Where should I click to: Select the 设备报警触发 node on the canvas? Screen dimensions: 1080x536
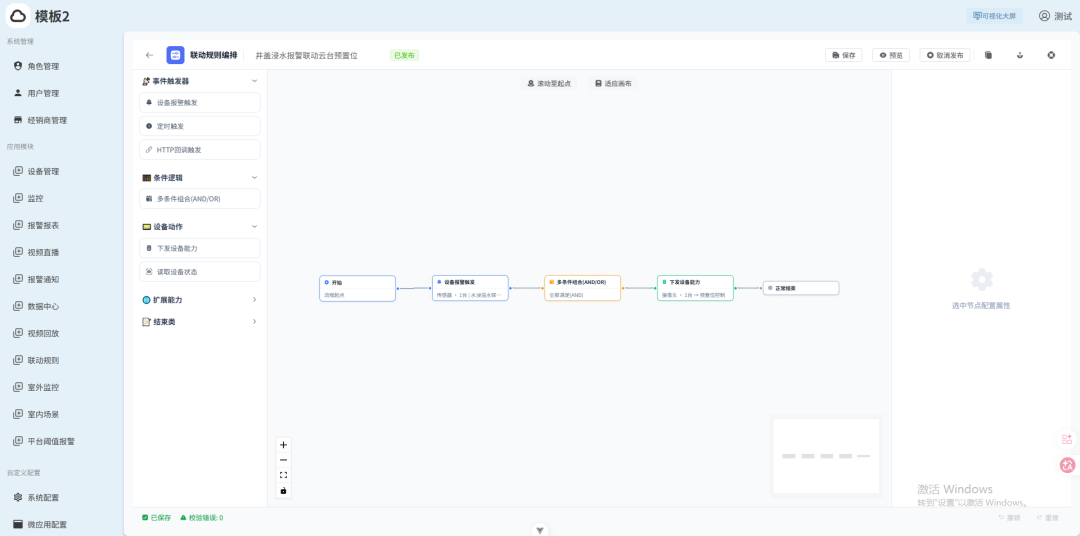(x=470, y=288)
